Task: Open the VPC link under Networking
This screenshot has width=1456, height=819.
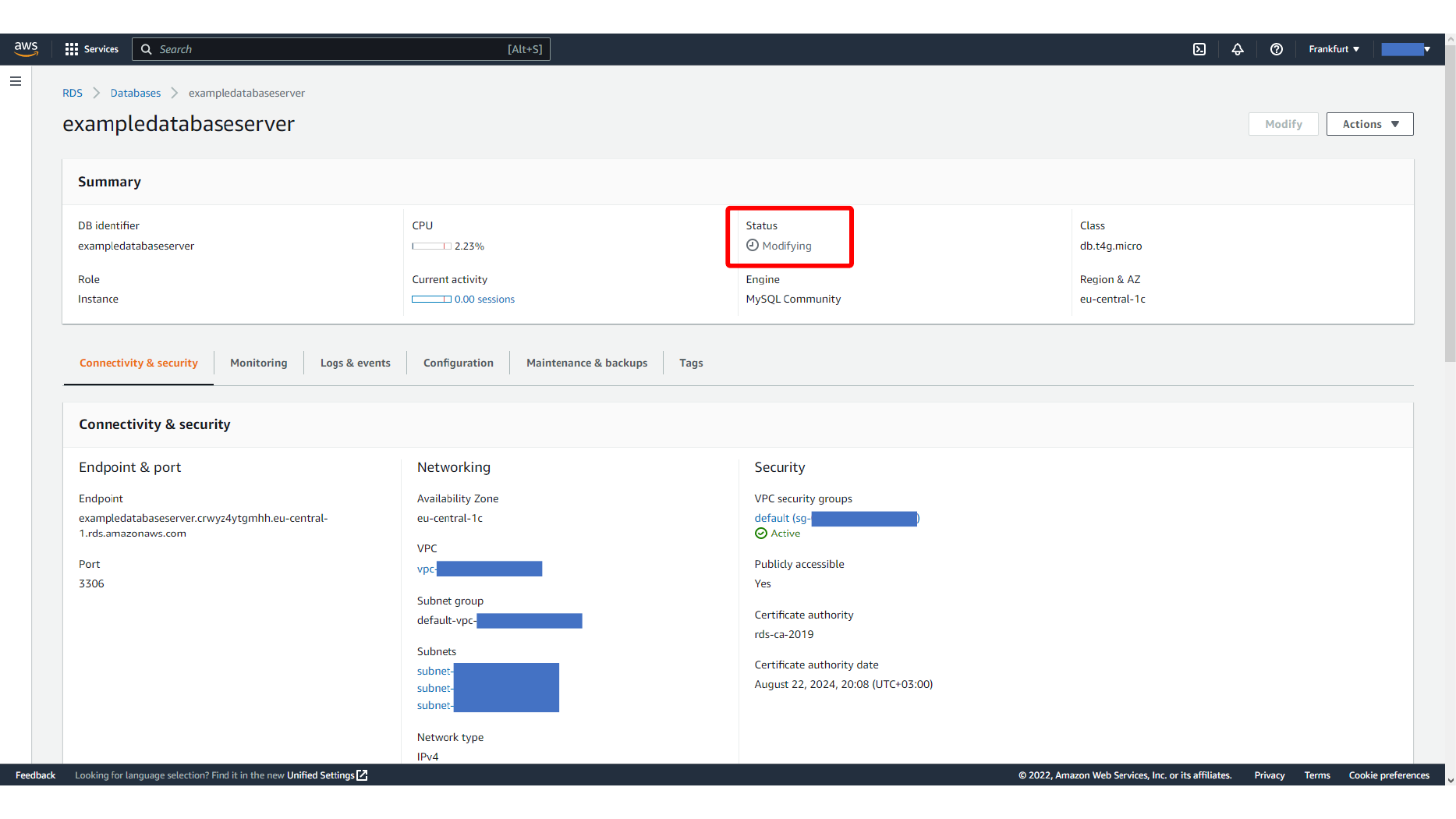Action: [480, 569]
